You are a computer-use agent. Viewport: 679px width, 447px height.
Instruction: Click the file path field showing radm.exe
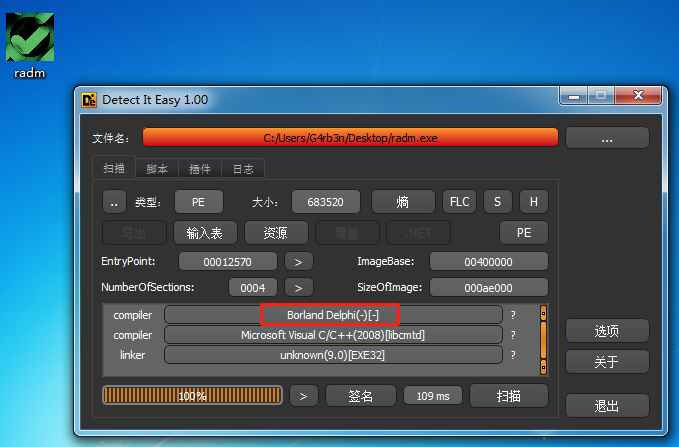(x=350, y=138)
